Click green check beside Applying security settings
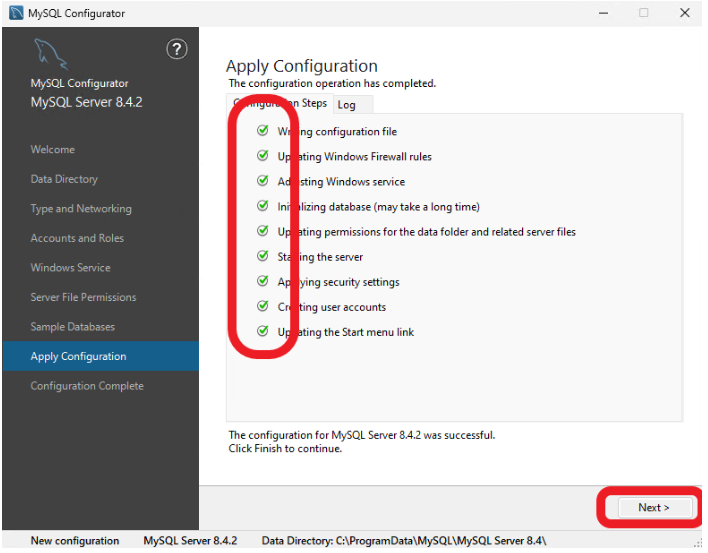Viewport: 708px width, 553px height. 262,281
